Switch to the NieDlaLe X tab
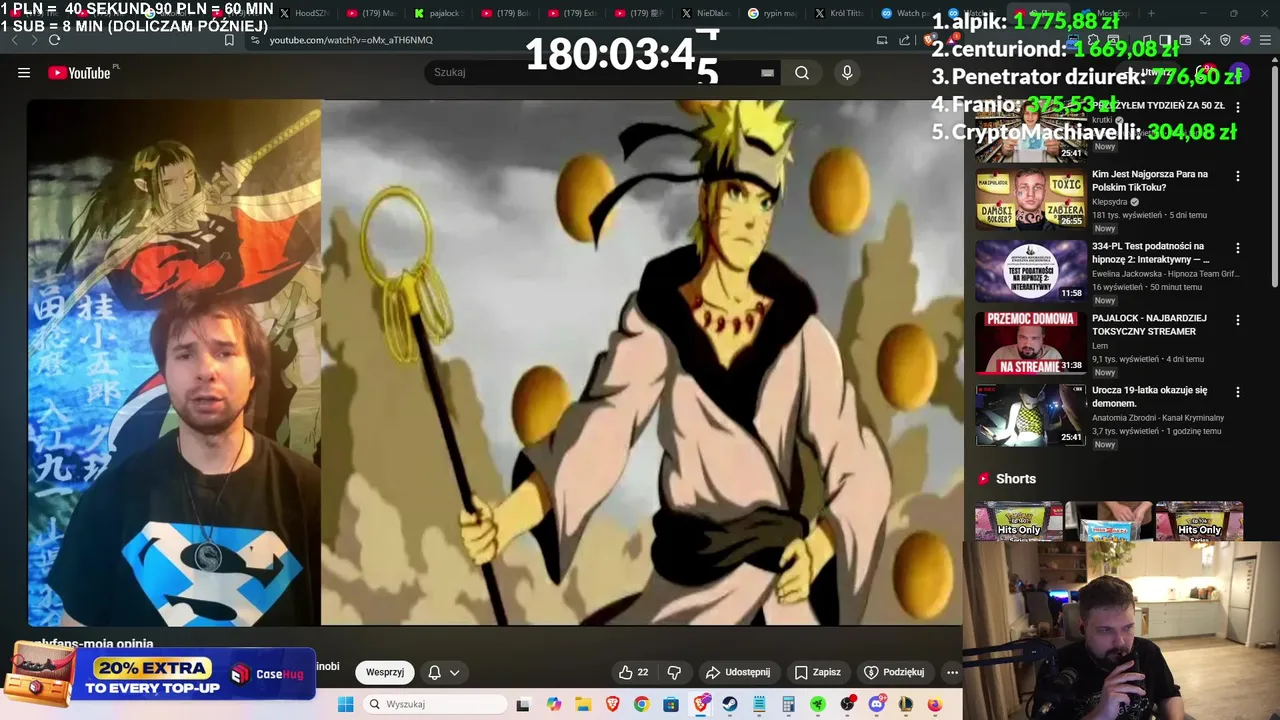1280x720 pixels. 706,13
